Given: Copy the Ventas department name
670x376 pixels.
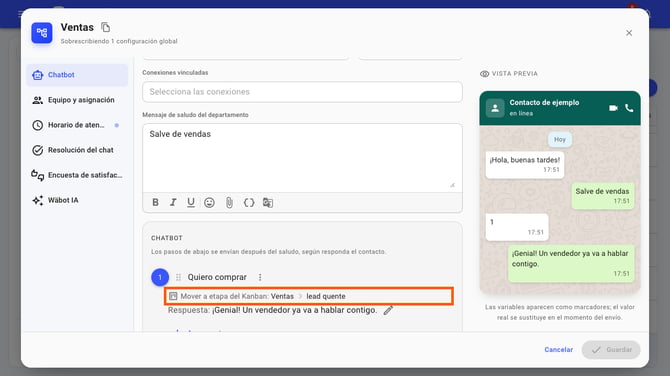Looking at the screenshot, I should pyautogui.click(x=106, y=27).
